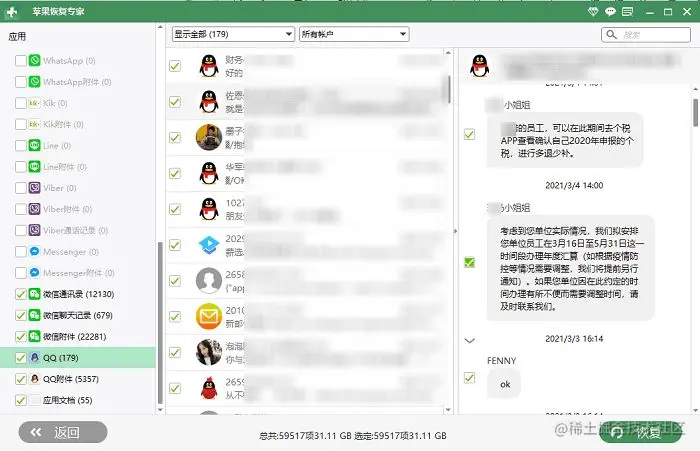Toggle the Kik (0) checkbox

coord(21,103)
